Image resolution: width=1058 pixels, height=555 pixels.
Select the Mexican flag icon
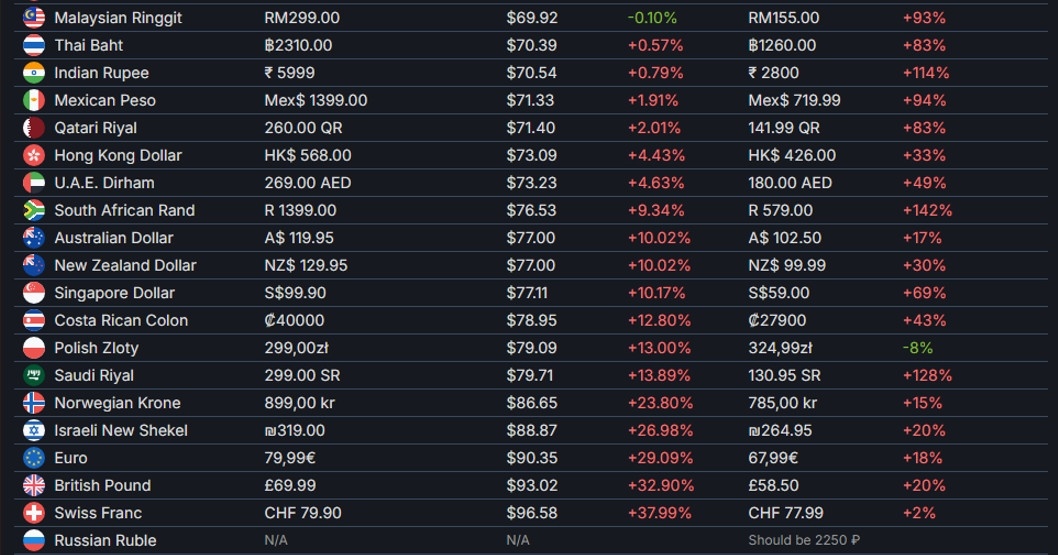[34, 100]
